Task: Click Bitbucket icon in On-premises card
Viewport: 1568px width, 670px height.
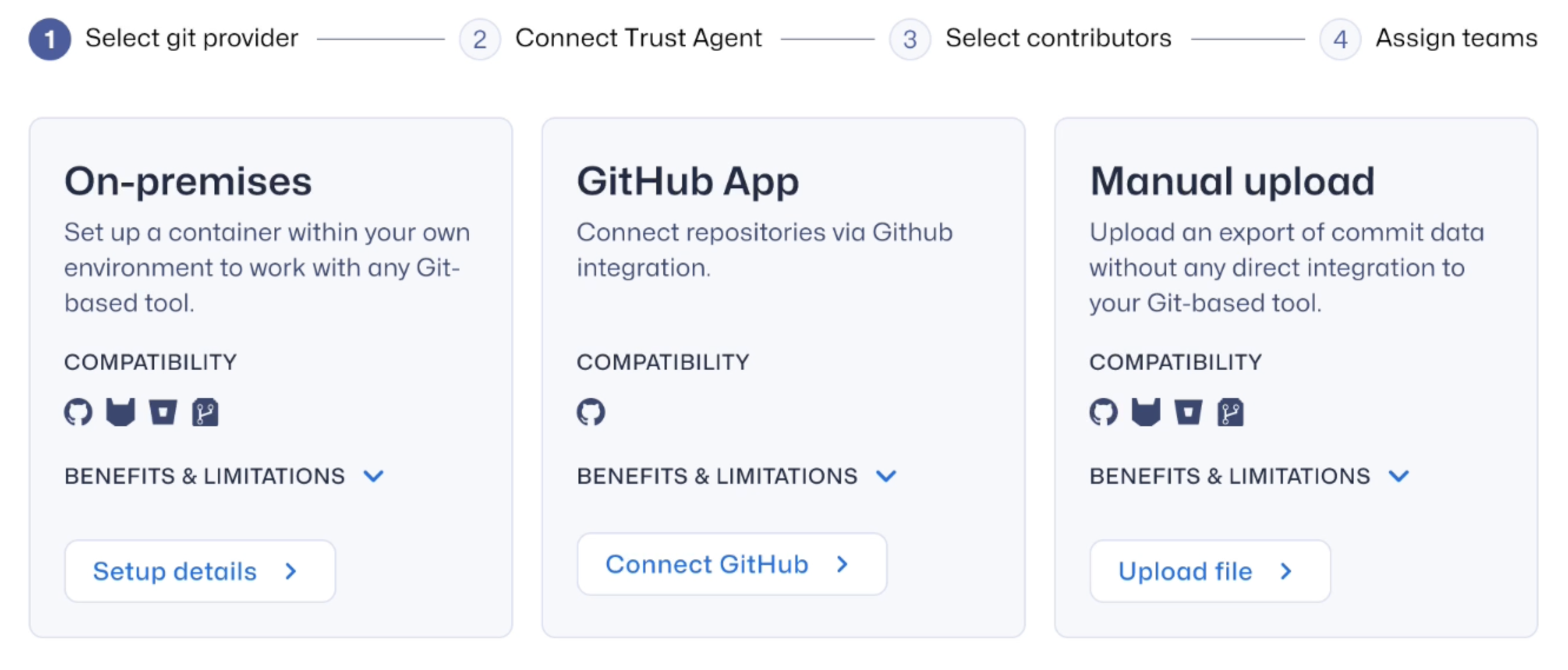Action: (163, 413)
